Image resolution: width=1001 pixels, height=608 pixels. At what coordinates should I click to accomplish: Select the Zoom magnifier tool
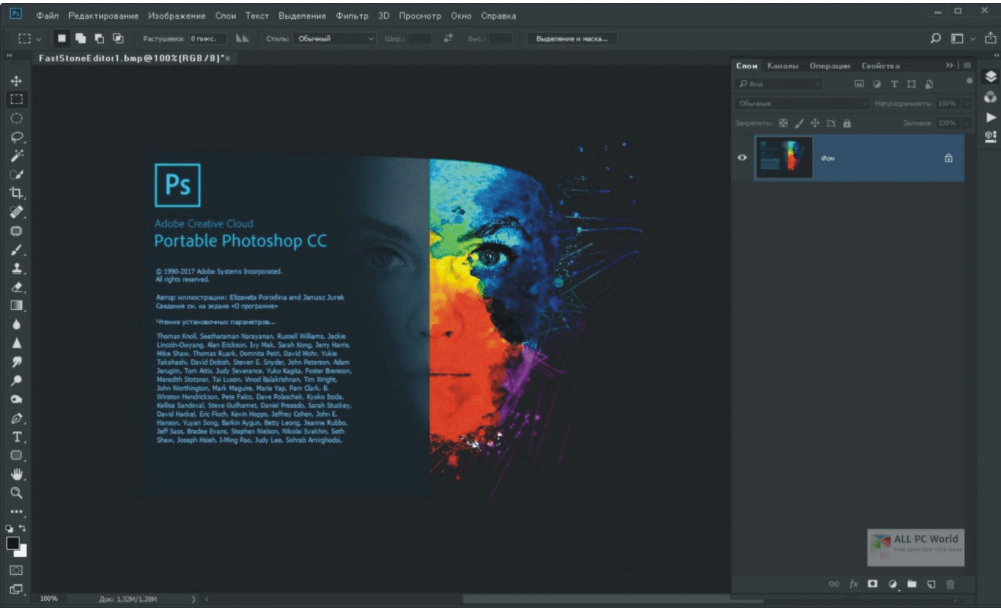17,492
